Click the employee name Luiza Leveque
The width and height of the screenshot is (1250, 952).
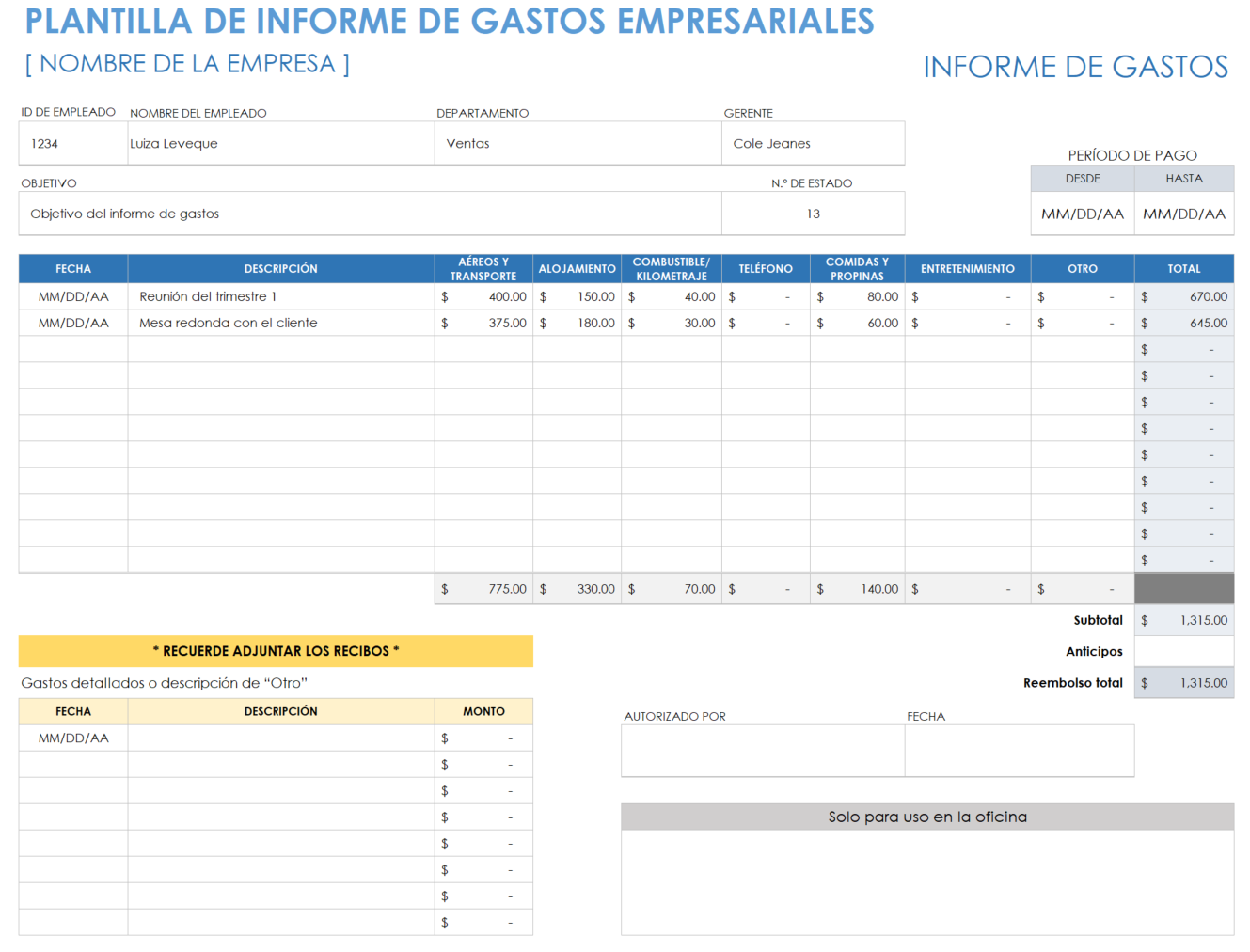[174, 143]
